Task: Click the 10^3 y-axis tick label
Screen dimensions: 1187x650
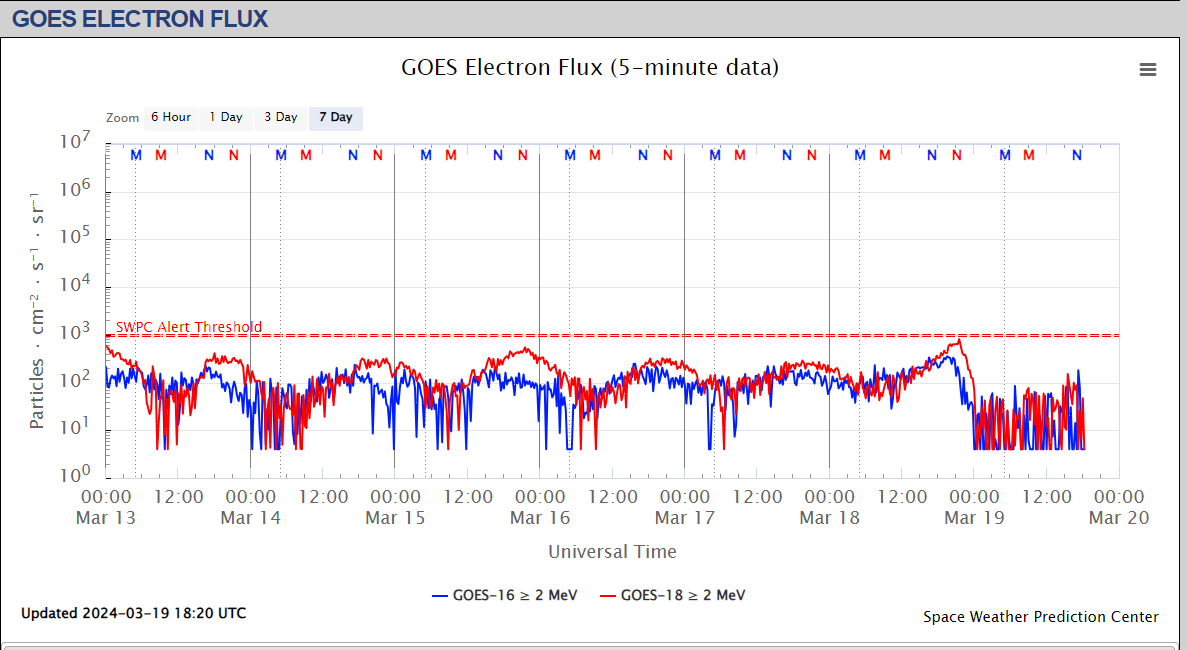Action: pos(75,331)
